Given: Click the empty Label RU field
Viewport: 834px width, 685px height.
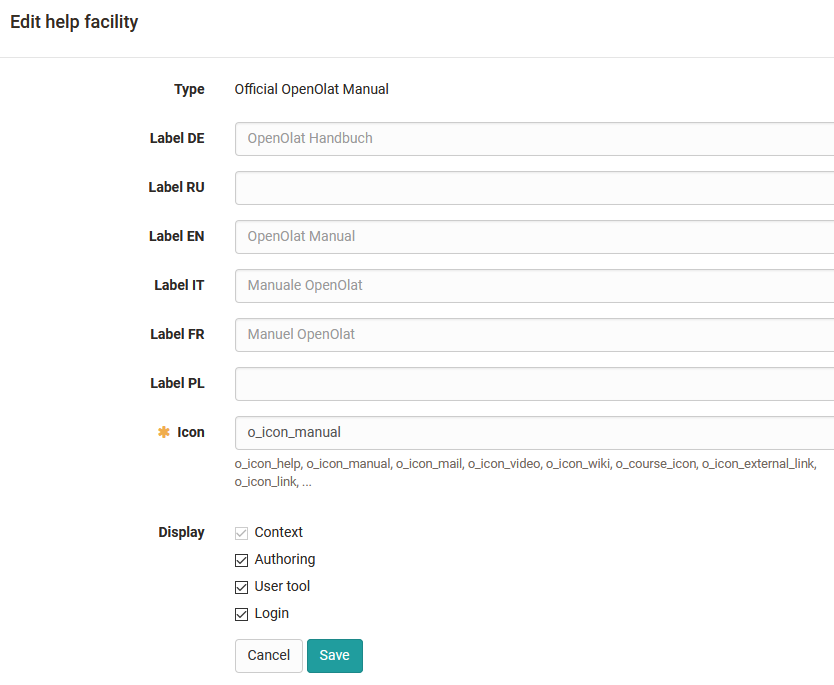Looking at the screenshot, I should click(535, 188).
